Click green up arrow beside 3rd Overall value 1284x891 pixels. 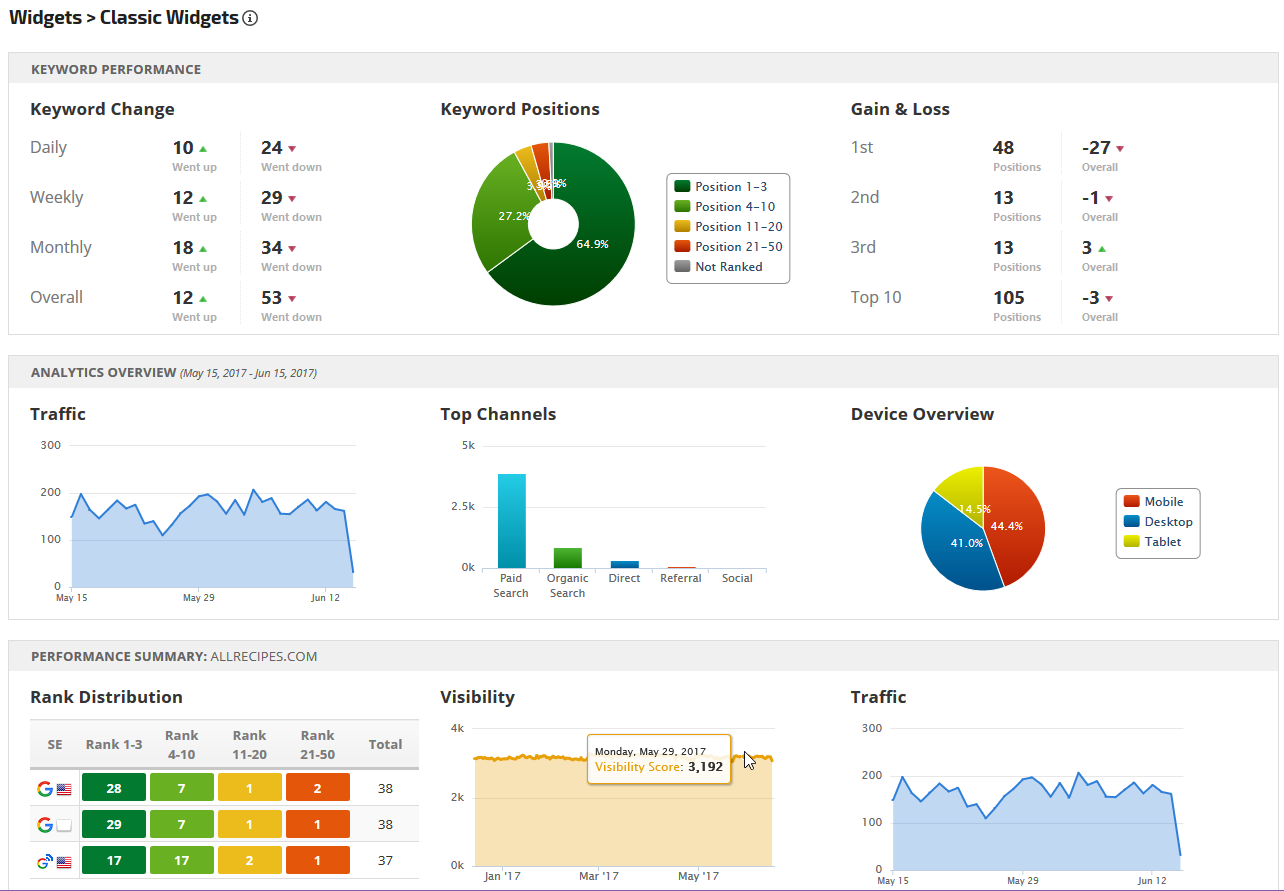tap(1101, 249)
